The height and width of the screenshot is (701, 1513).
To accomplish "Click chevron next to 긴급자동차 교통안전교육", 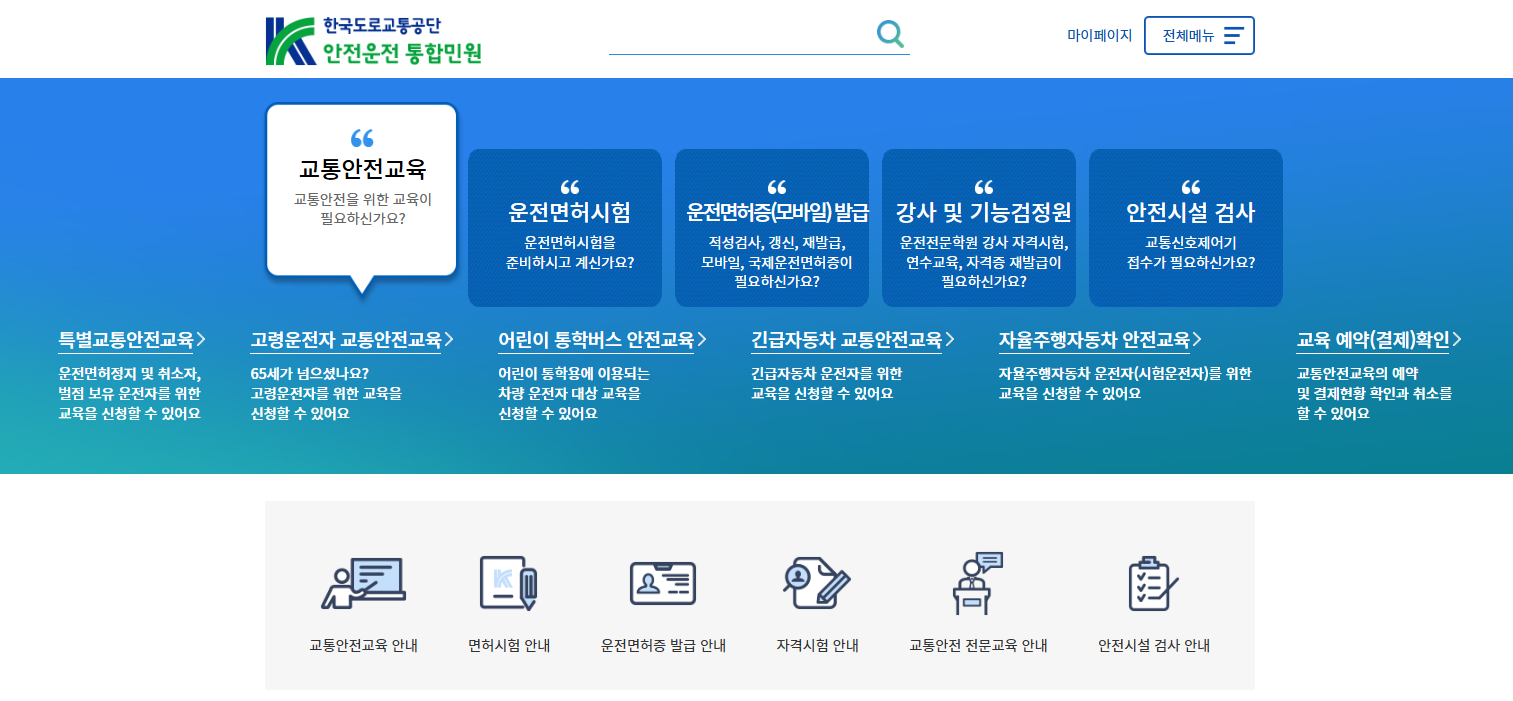I will (950, 339).
